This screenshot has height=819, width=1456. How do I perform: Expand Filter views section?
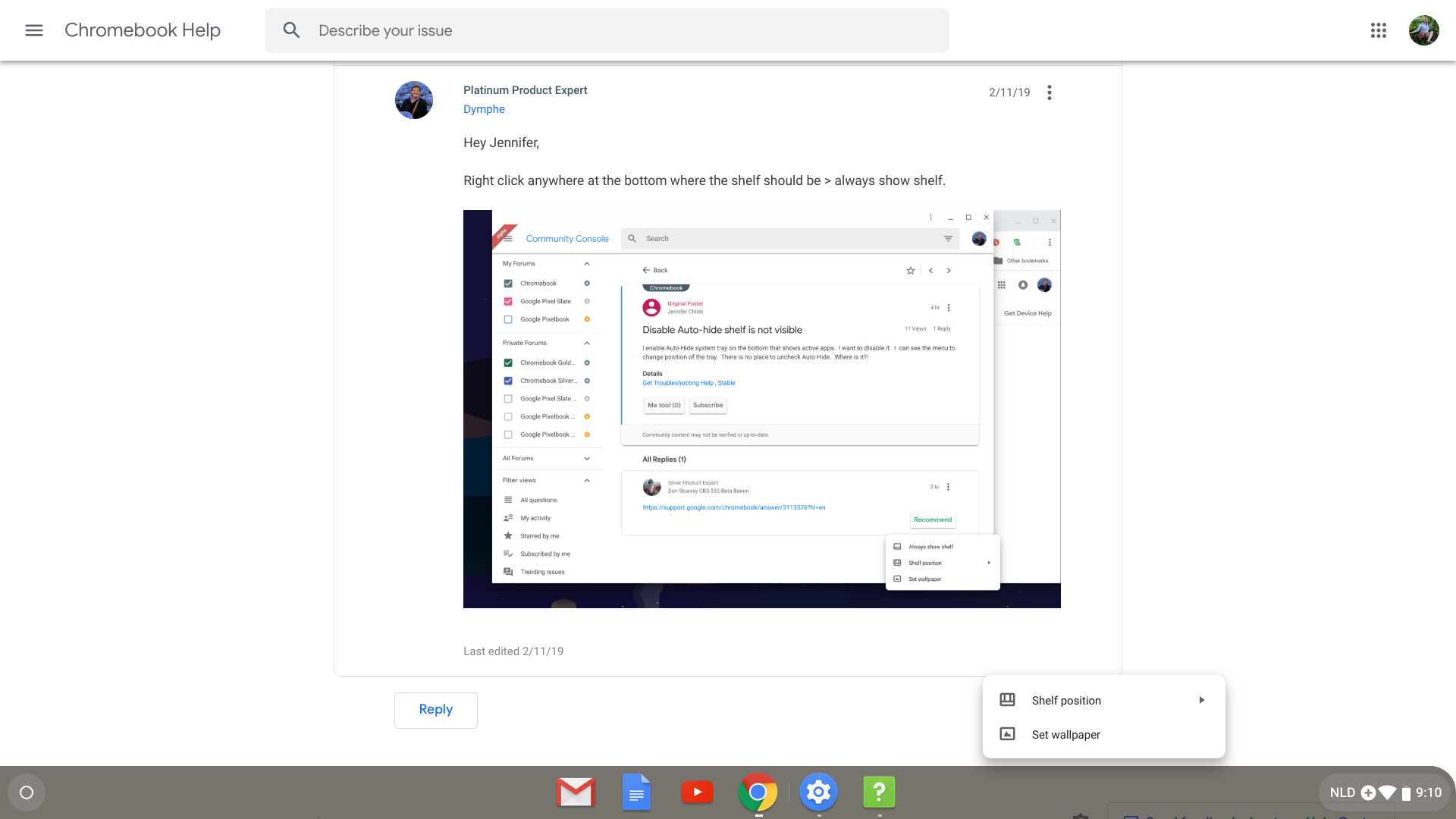pyautogui.click(x=588, y=480)
